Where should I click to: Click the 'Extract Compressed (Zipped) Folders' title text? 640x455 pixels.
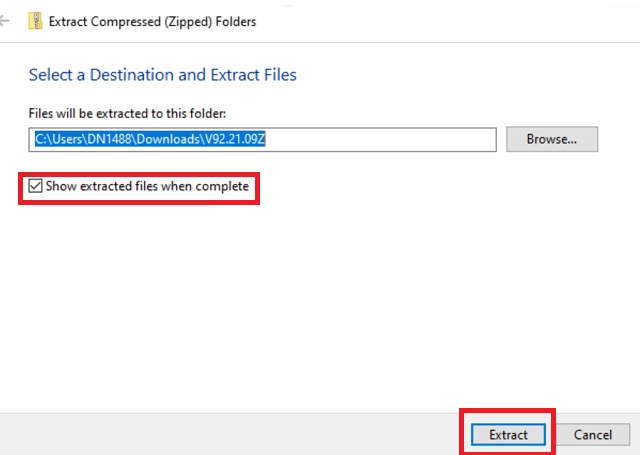152,21
